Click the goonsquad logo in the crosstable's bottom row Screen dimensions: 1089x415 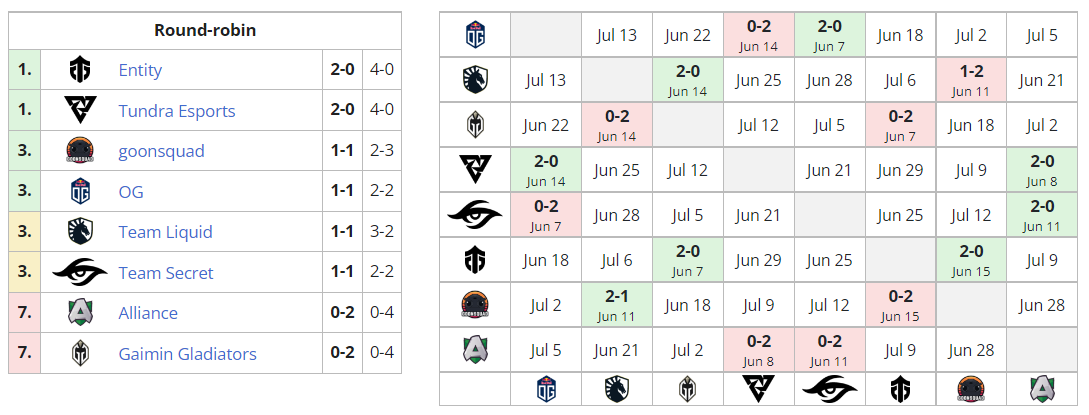click(x=971, y=389)
